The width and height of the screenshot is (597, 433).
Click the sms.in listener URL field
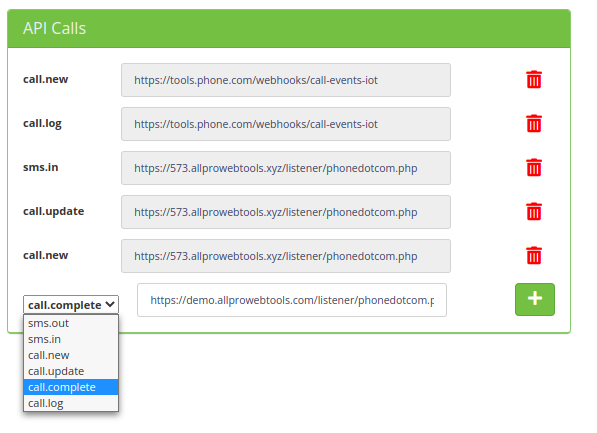click(x=286, y=168)
